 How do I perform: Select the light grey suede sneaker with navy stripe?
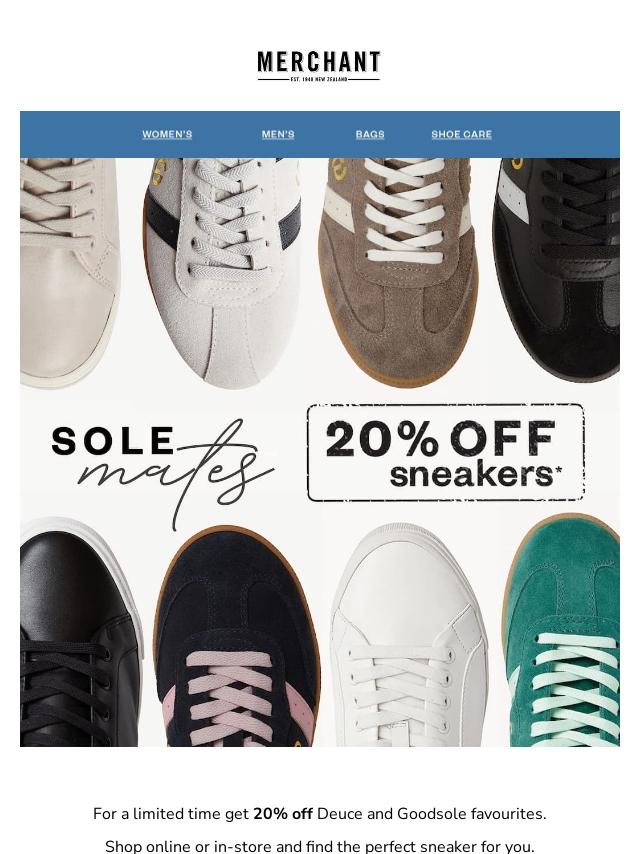224,272
